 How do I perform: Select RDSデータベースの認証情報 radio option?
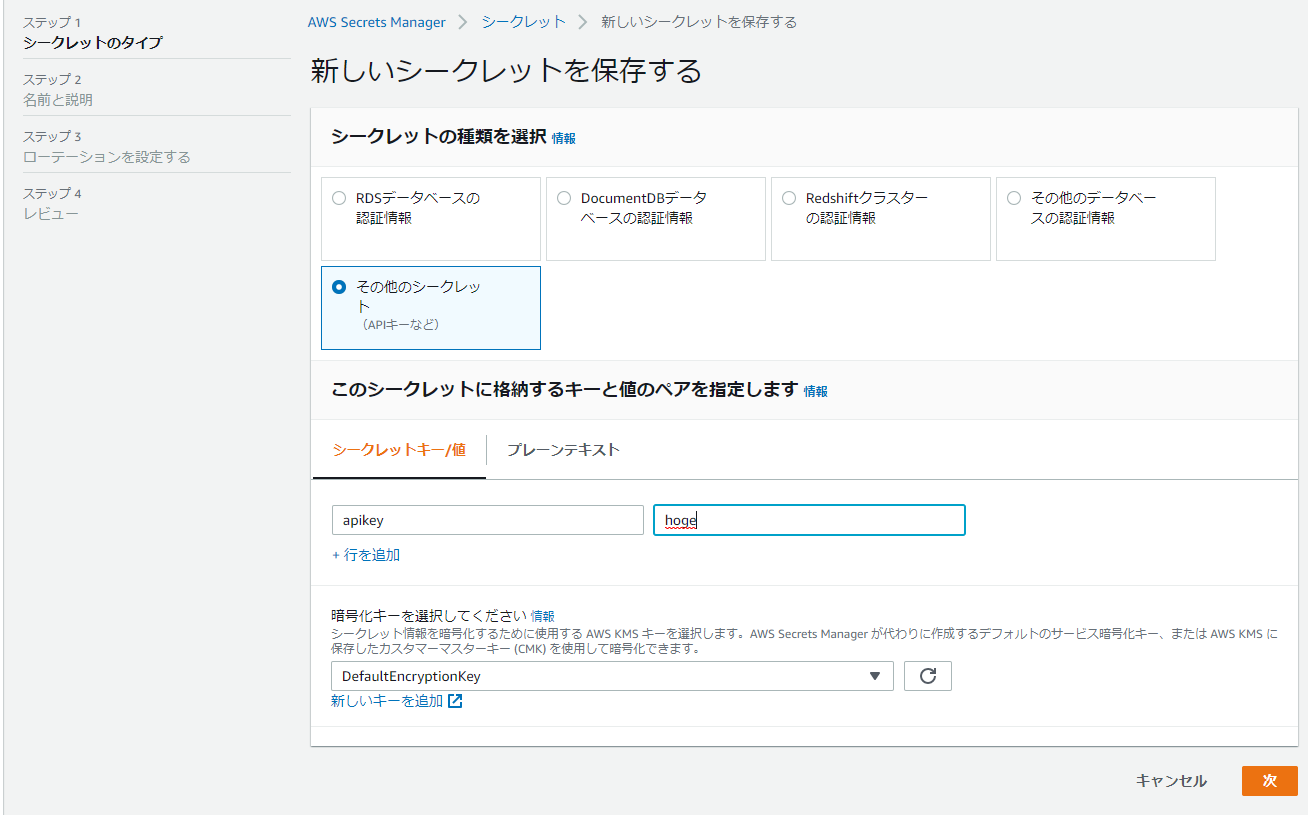point(339,198)
